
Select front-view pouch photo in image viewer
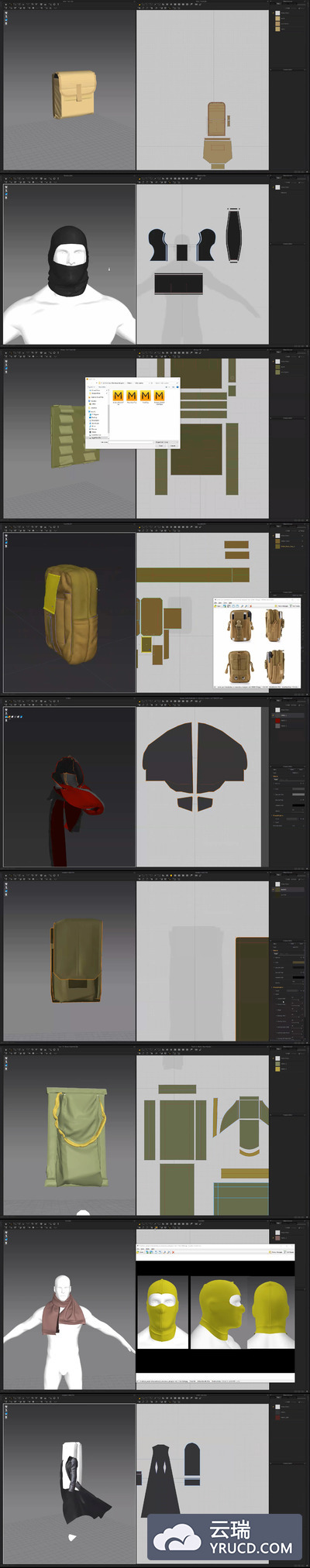241,626
